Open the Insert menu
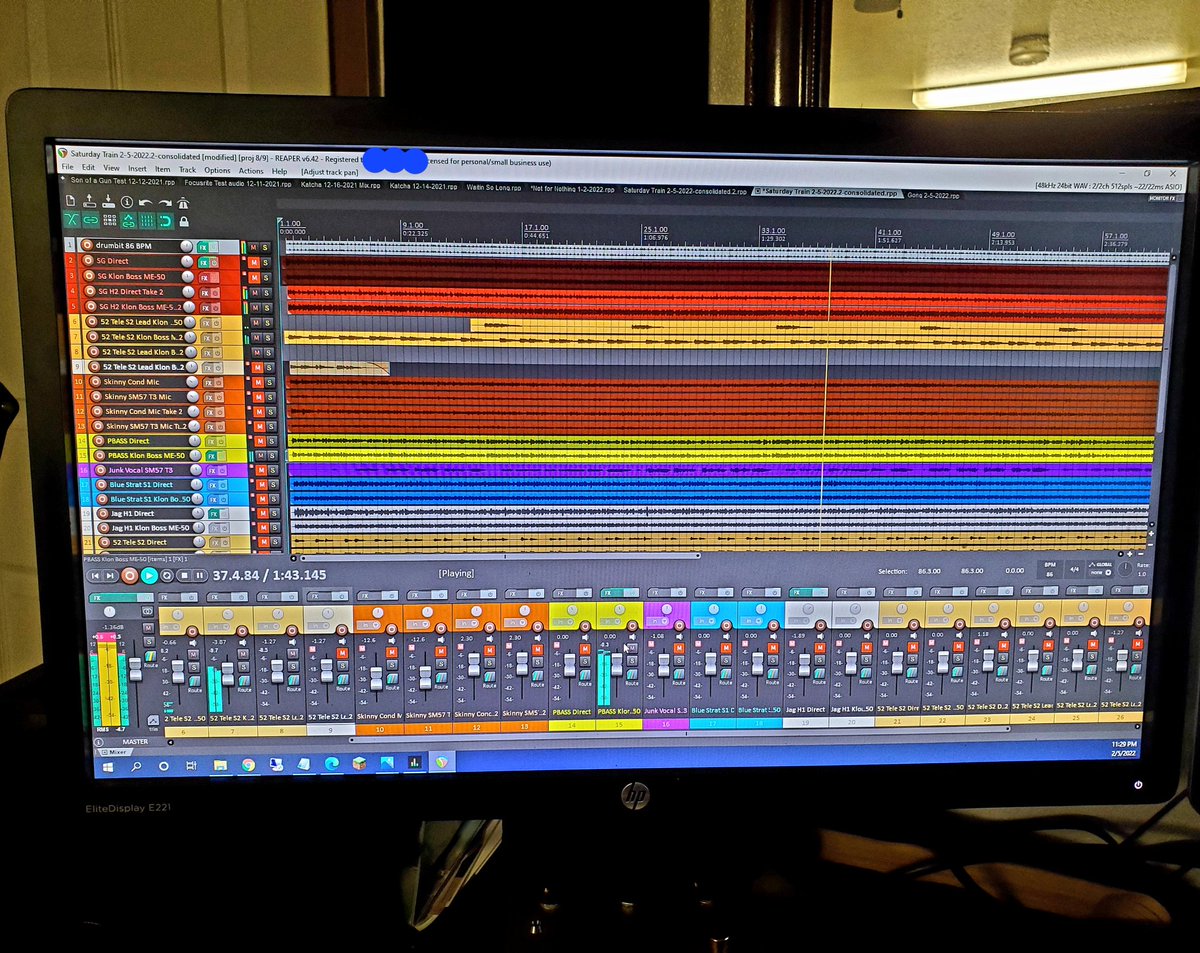The width and height of the screenshot is (1200, 953). 136,168
